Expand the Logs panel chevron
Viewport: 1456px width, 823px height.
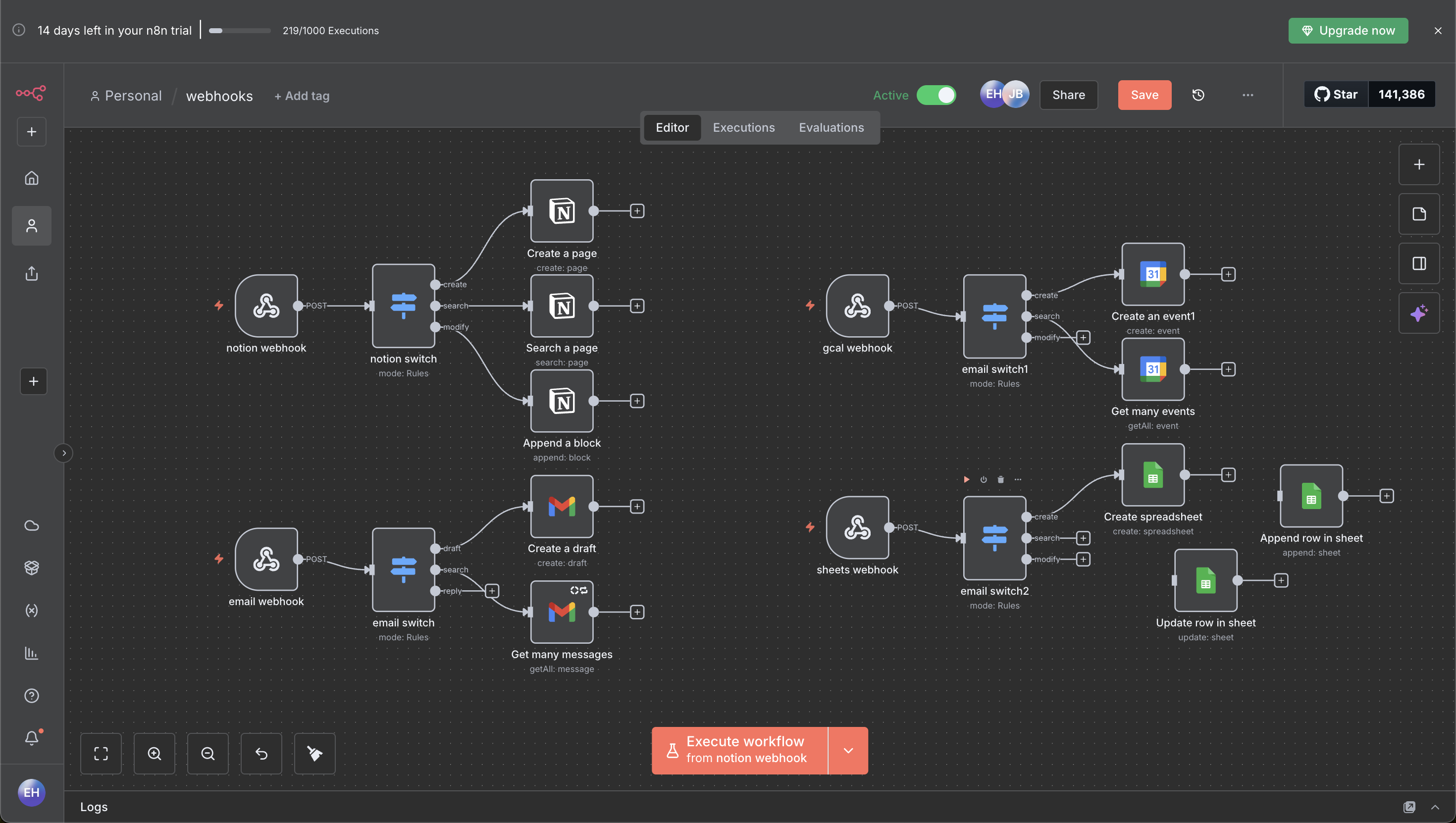(1435, 807)
